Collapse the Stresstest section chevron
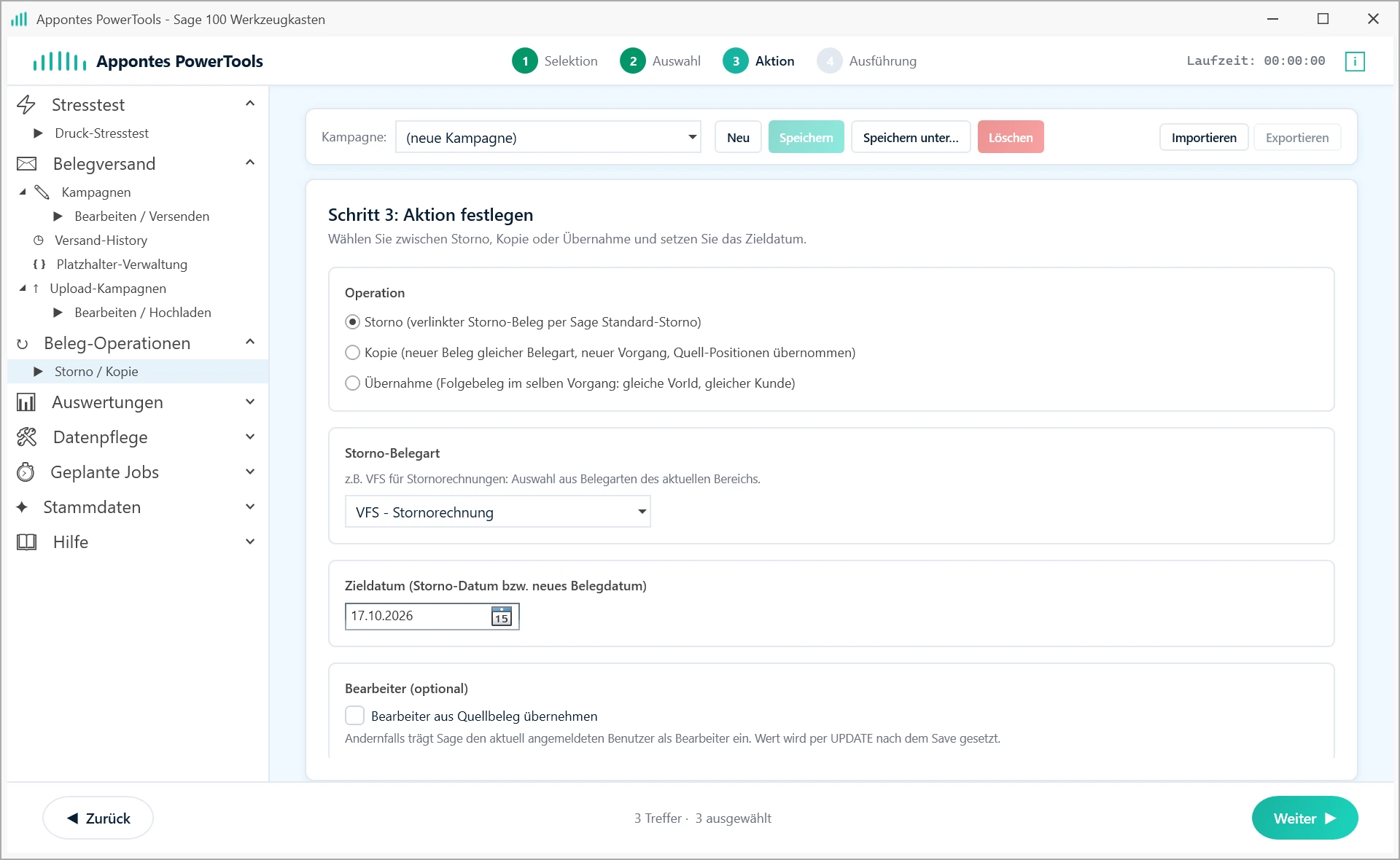Image resolution: width=1400 pixels, height=860 pixels. [x=250, y=103]
